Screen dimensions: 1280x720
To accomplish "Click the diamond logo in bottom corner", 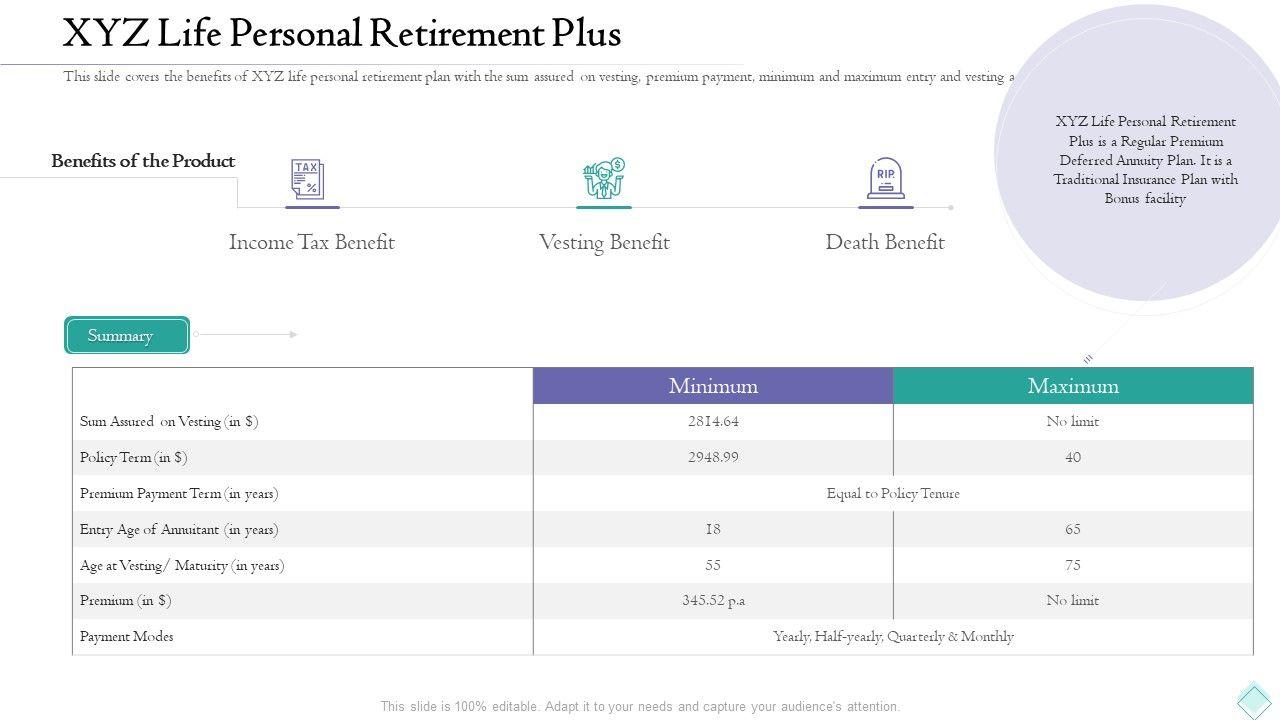I will point(1254,699).
